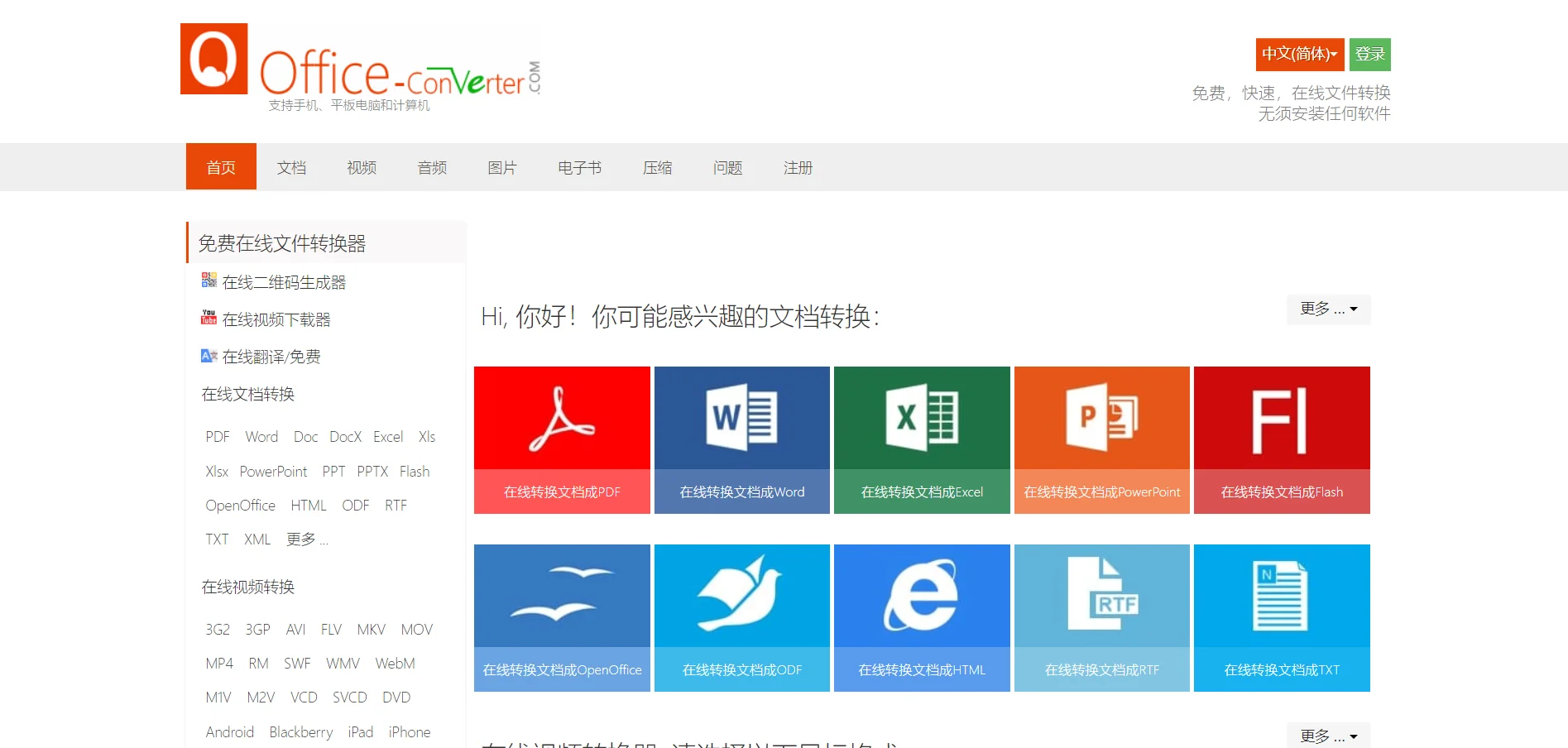Open the 问题 navigation tab

pos(727,168)
